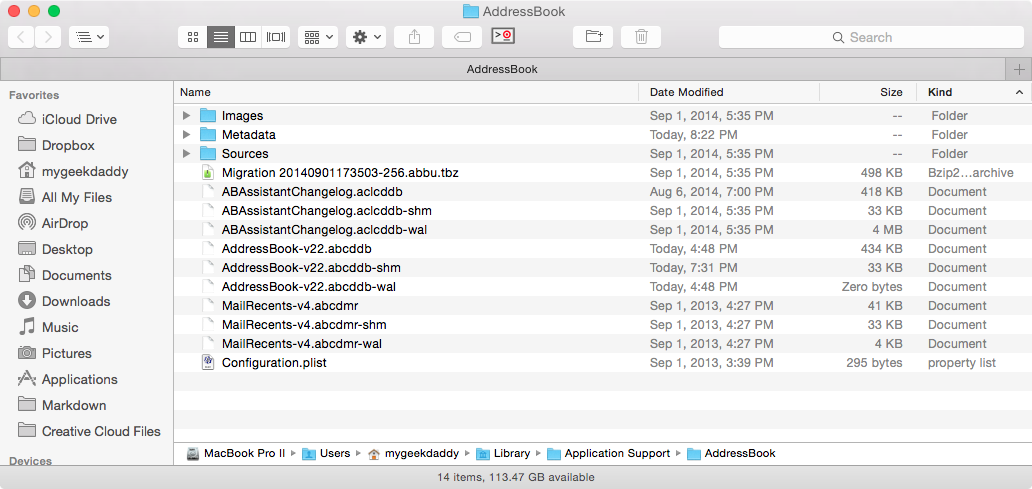Open Downloads in the sidebar
Screen dimensions: 1032x489
click(76, 301)
